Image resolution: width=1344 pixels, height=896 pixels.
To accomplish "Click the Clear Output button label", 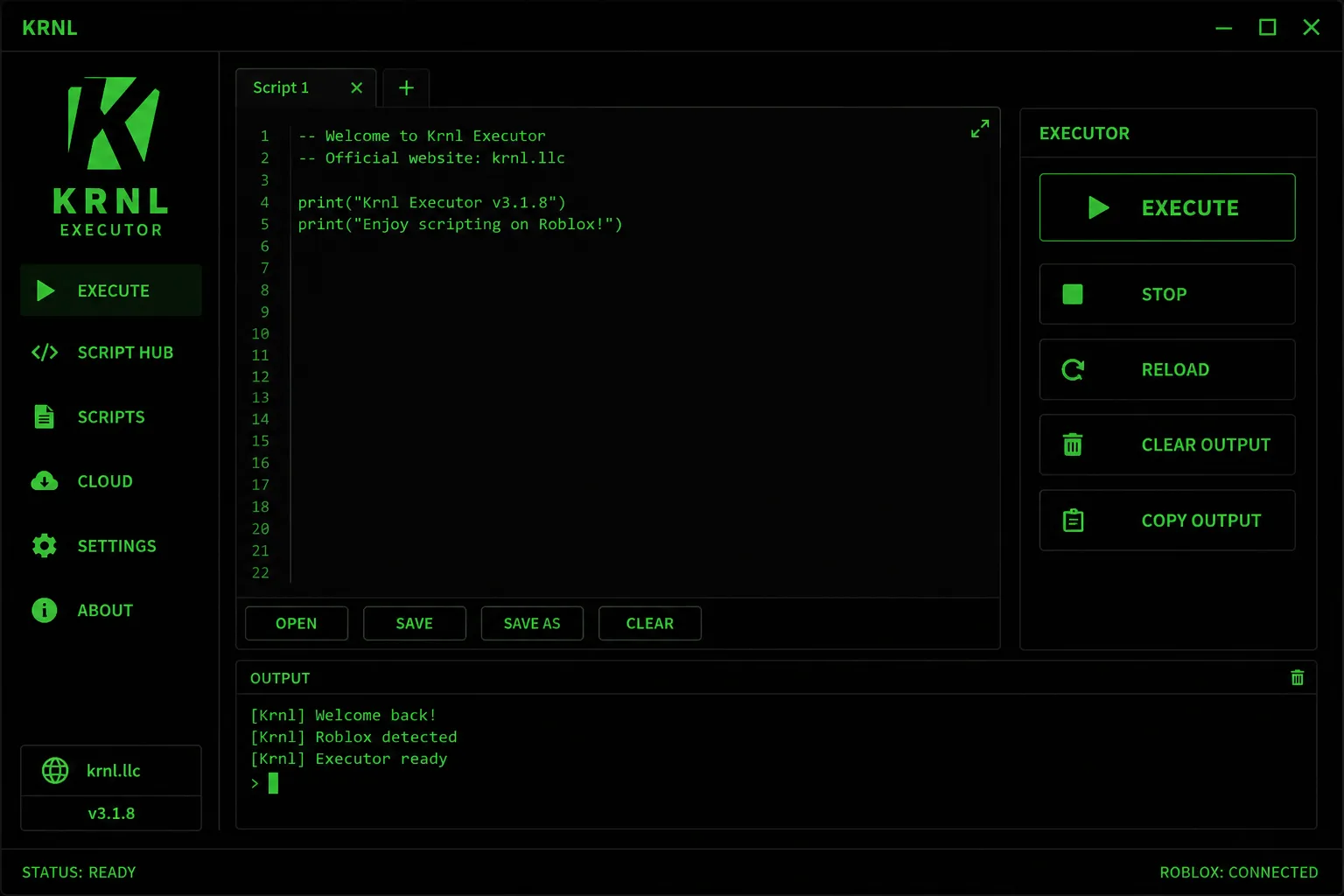I will (1206, 444).
